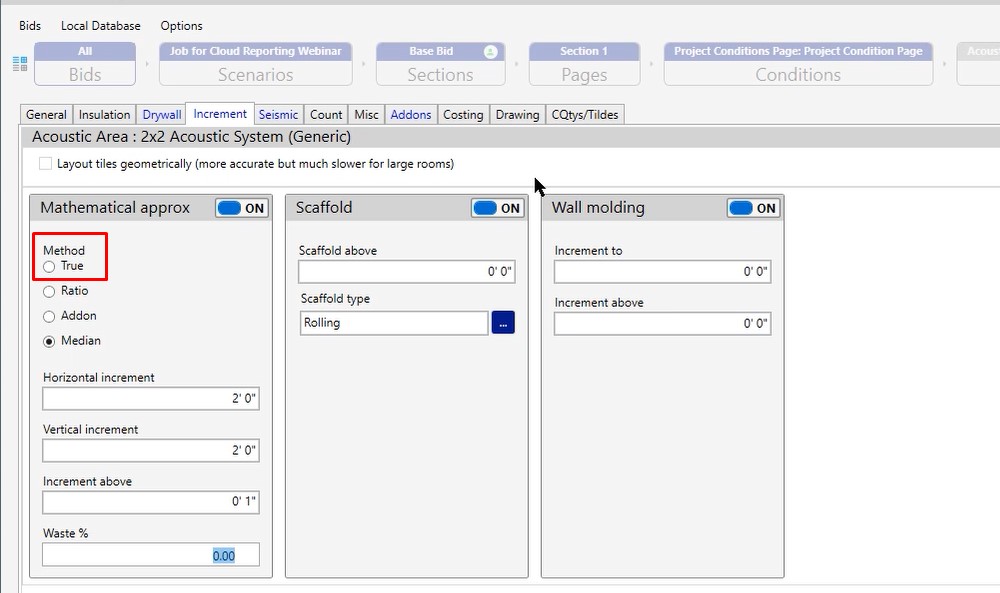Click the grid icon left of Bids breadcrumb
This screenshot has width=1000, height=593.
20,64
